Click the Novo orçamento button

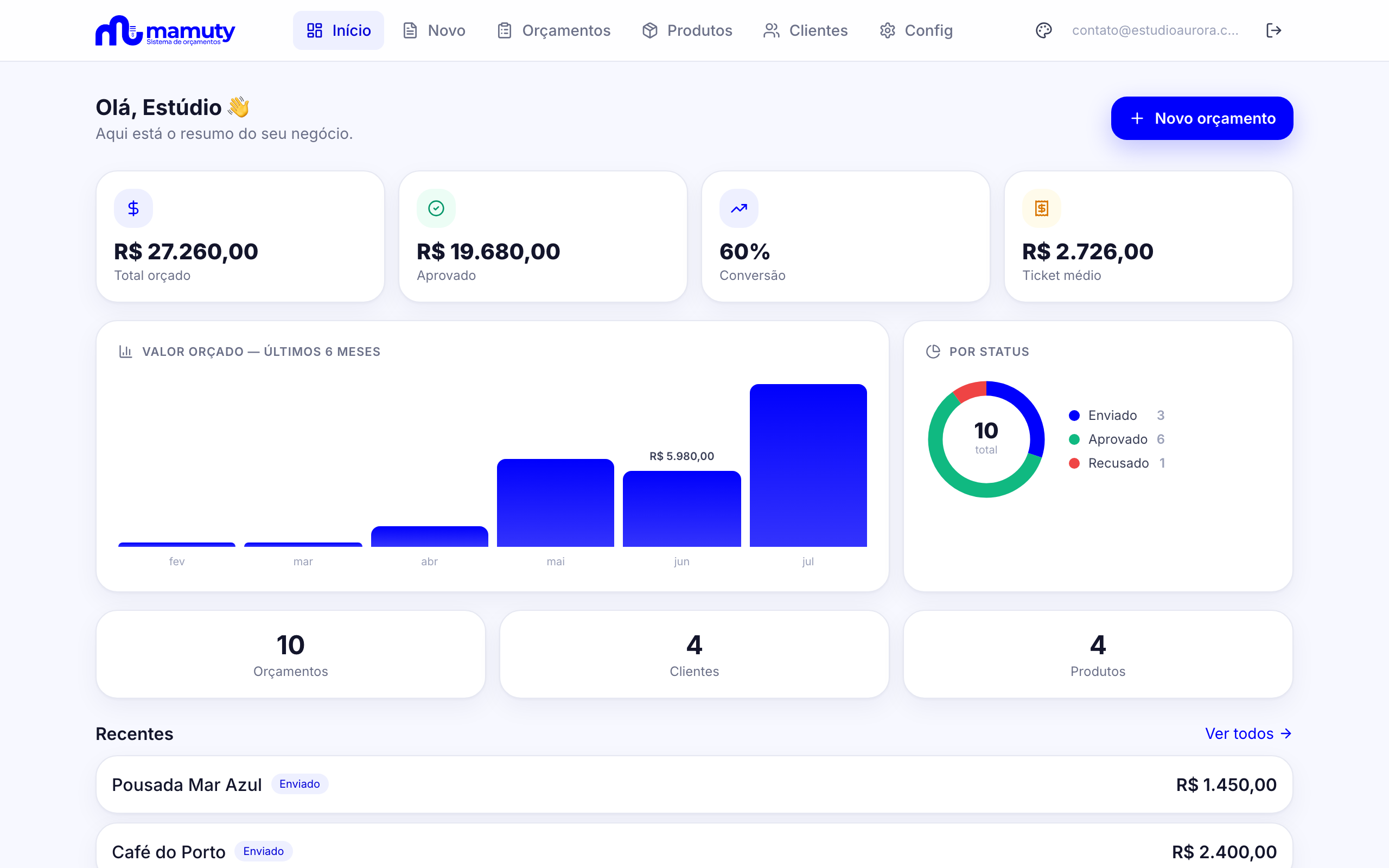pos(1202,118)
